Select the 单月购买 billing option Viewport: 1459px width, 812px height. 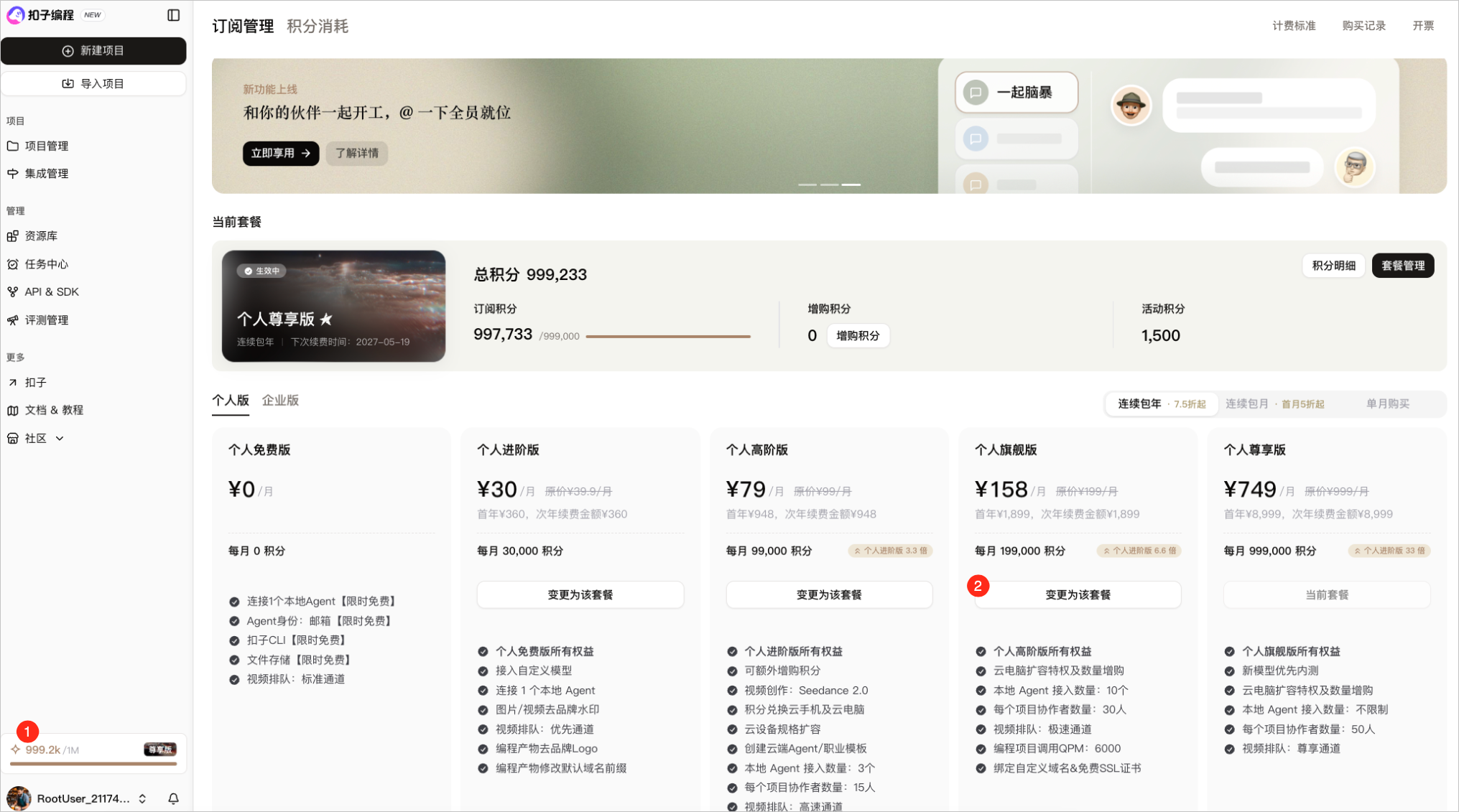[x=1387, y=404]
